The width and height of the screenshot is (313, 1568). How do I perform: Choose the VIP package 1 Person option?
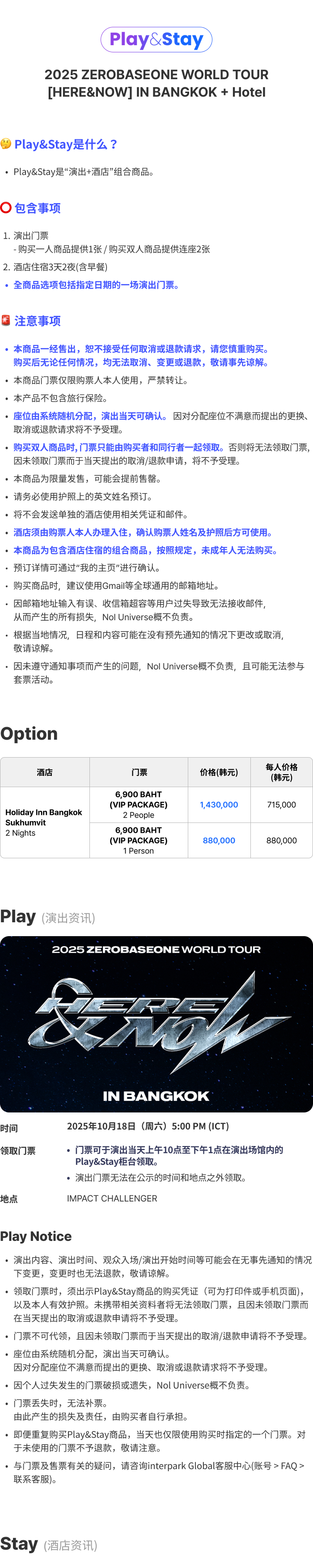pos(139,841)
